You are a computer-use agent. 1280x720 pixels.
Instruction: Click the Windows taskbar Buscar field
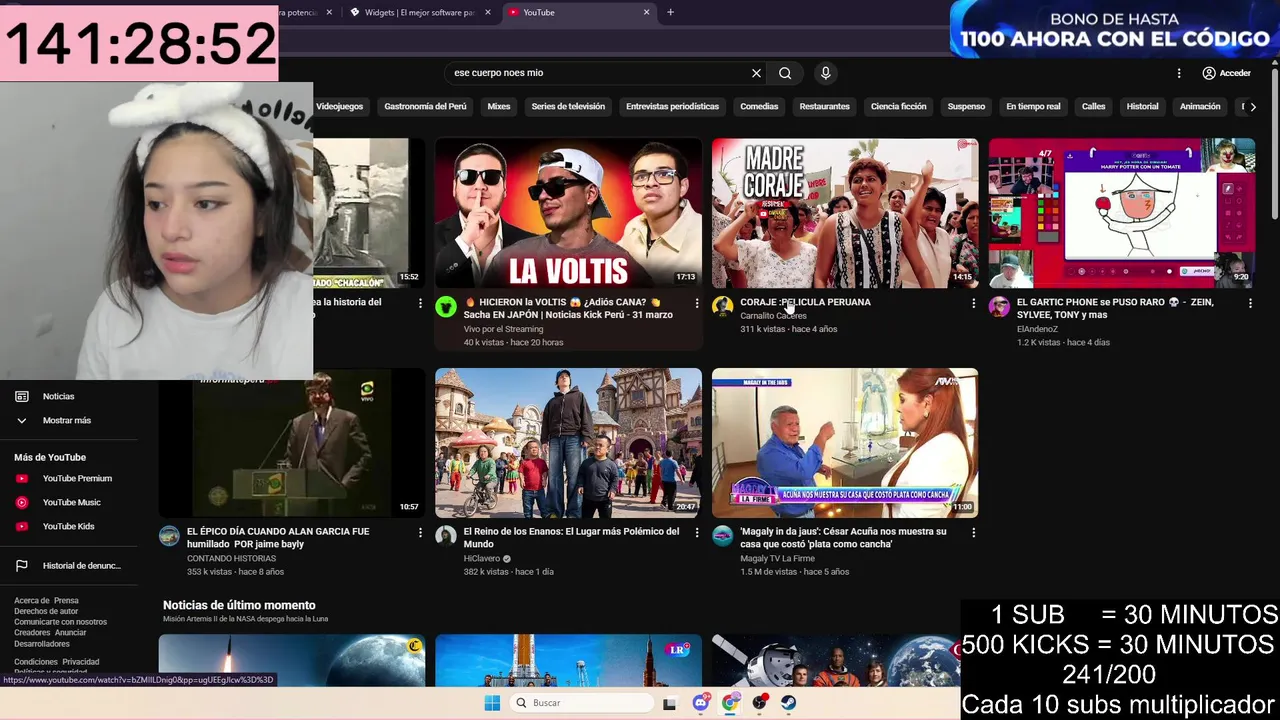[x=582, y=703]
